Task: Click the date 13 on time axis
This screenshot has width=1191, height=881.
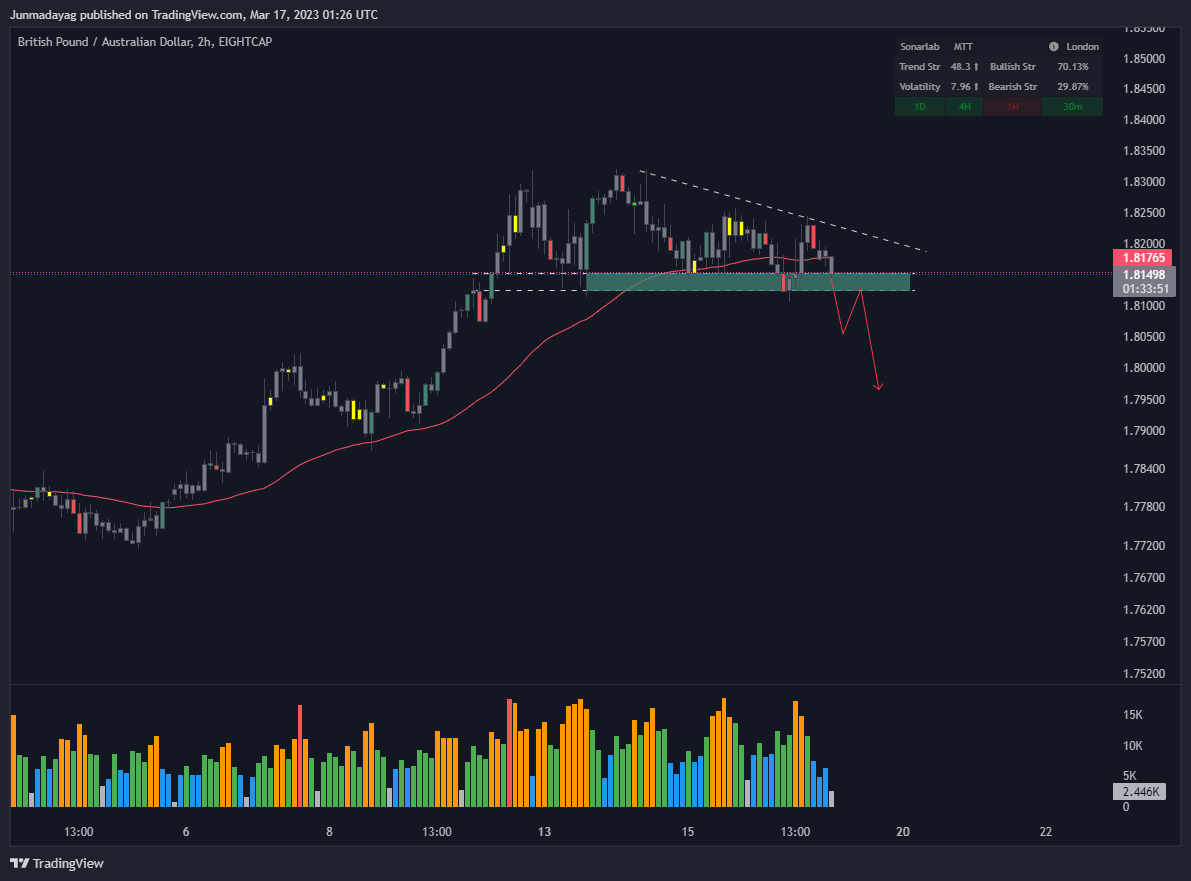Action: point(544,832)
